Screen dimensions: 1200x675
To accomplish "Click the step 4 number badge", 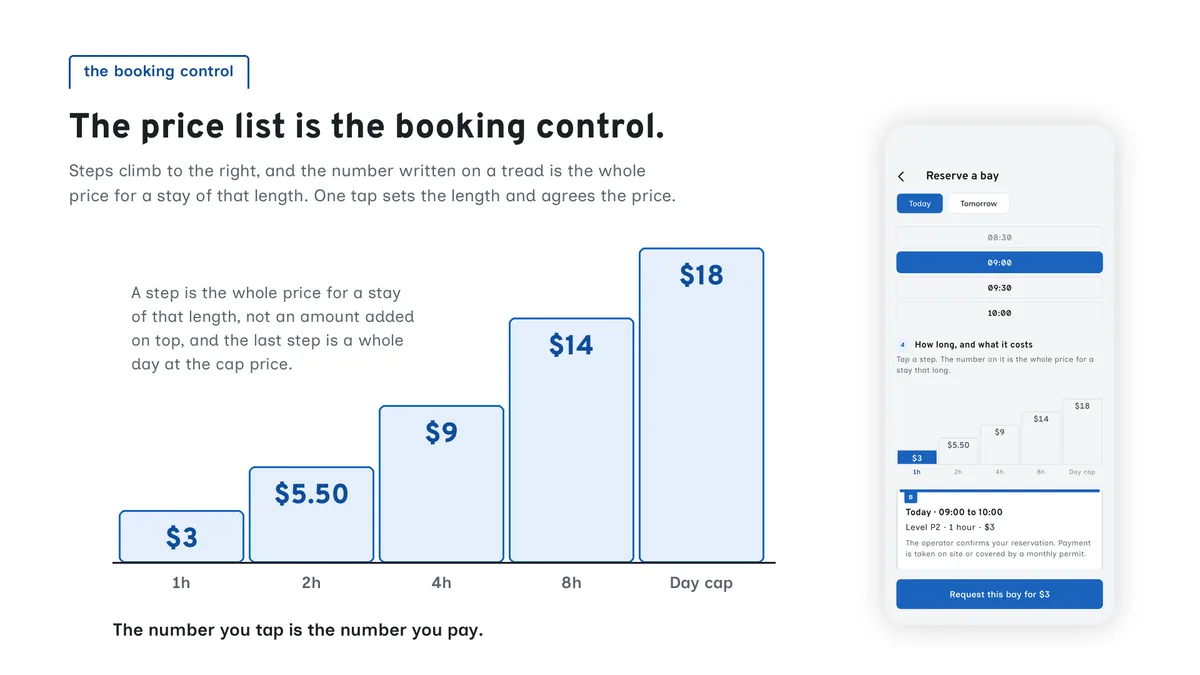I will tap(903, 345).
